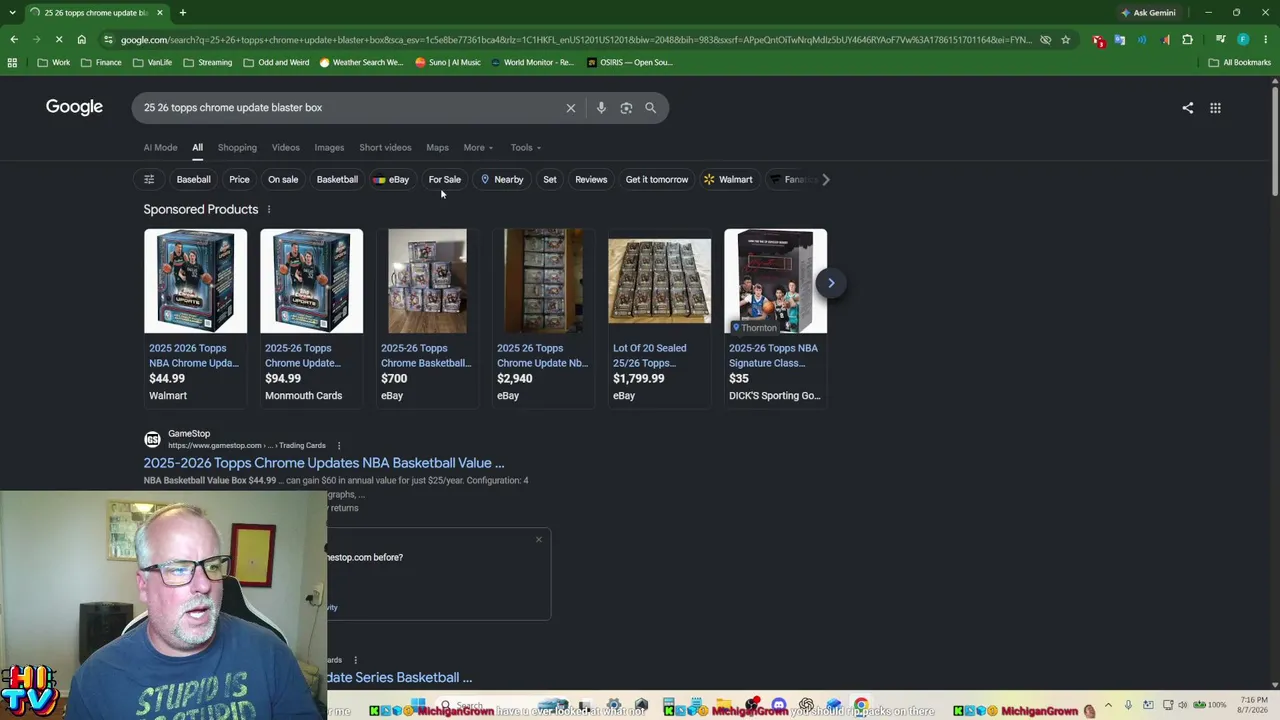
Task: Click the Chrome address bar URL
Action: click(576, 40)
